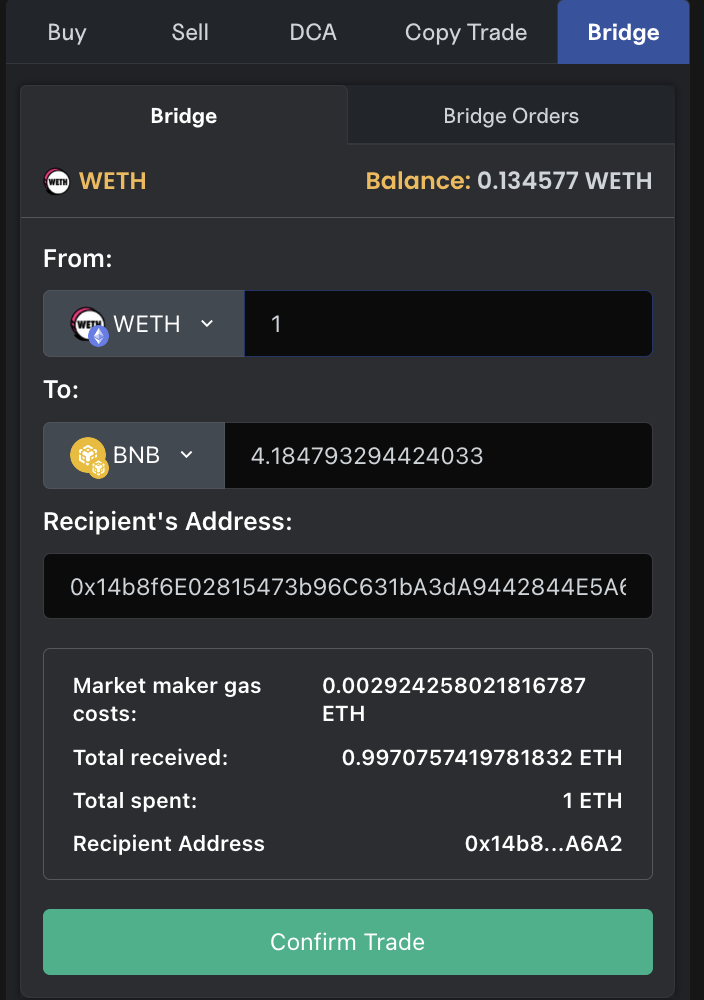704x1000 pixels.
Task: Expand the BNB dropdown chevron
Action: [x=186, y=455]
